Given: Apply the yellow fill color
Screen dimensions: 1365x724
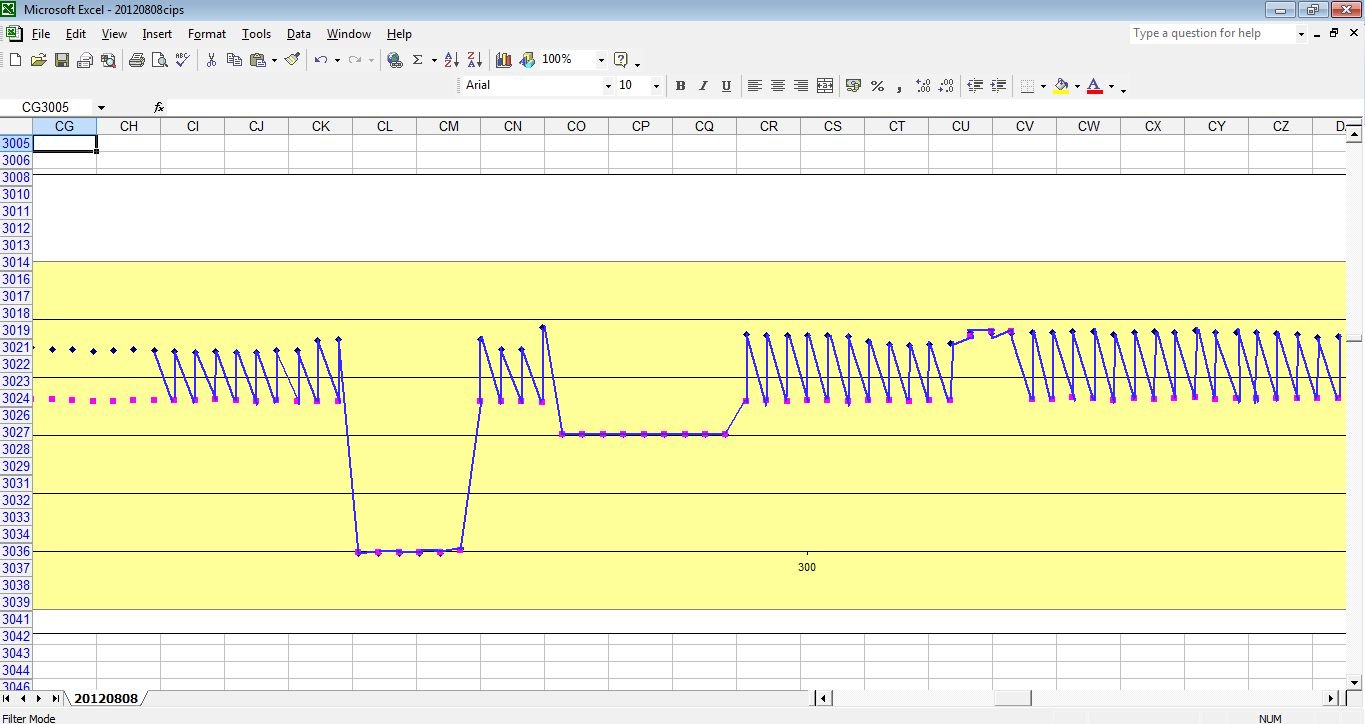Looking at the screenshot, I should [1061, 86].
